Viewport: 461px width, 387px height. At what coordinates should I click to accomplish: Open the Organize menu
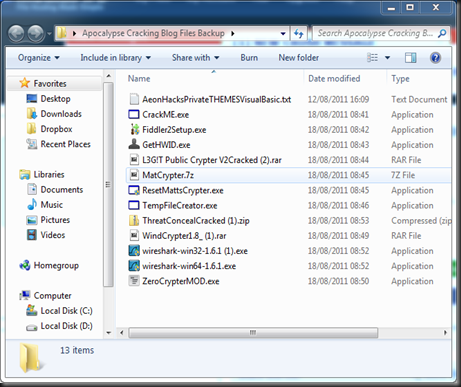(x=39, y=58)
